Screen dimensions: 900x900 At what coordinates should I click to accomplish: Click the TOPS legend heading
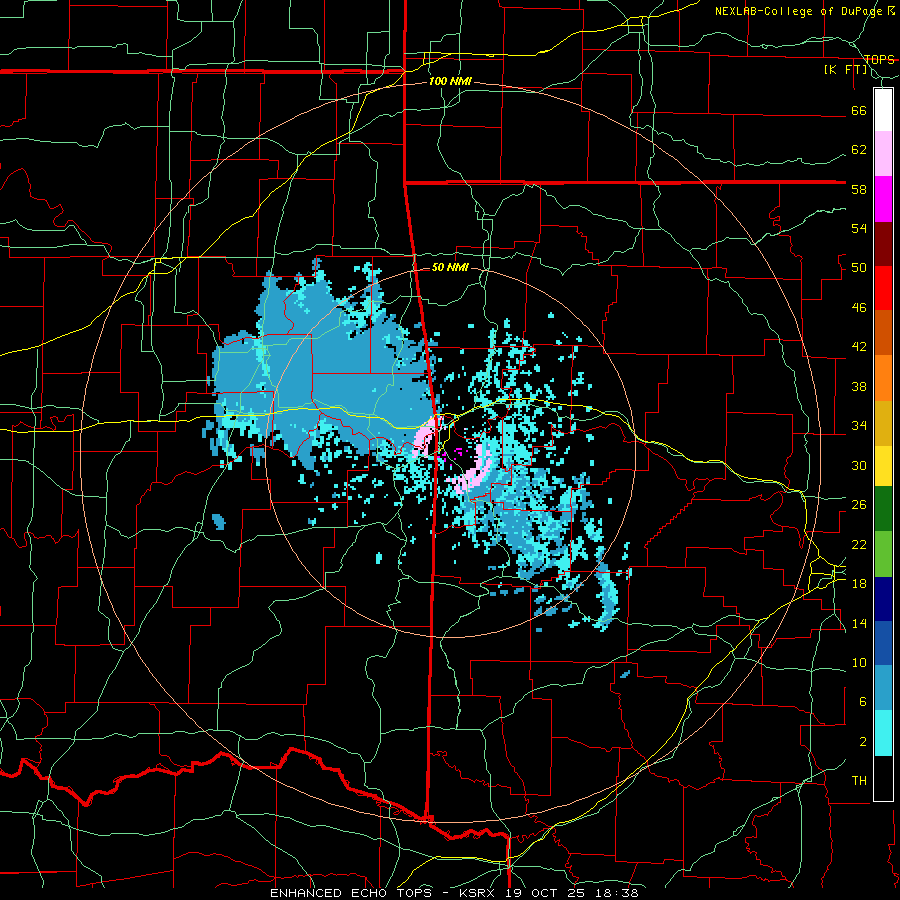[879, 59]
